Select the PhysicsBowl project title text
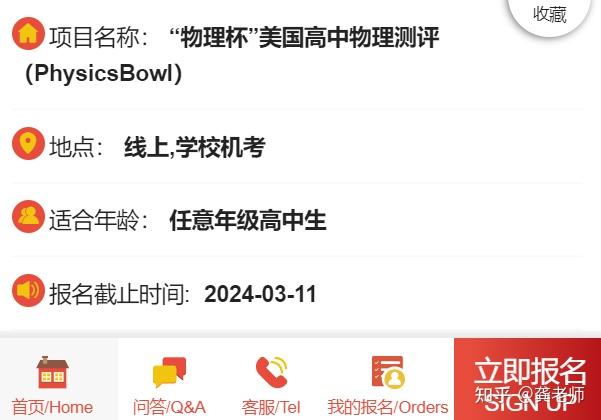Viewport: 601px width, 420px height. [232, 54]
